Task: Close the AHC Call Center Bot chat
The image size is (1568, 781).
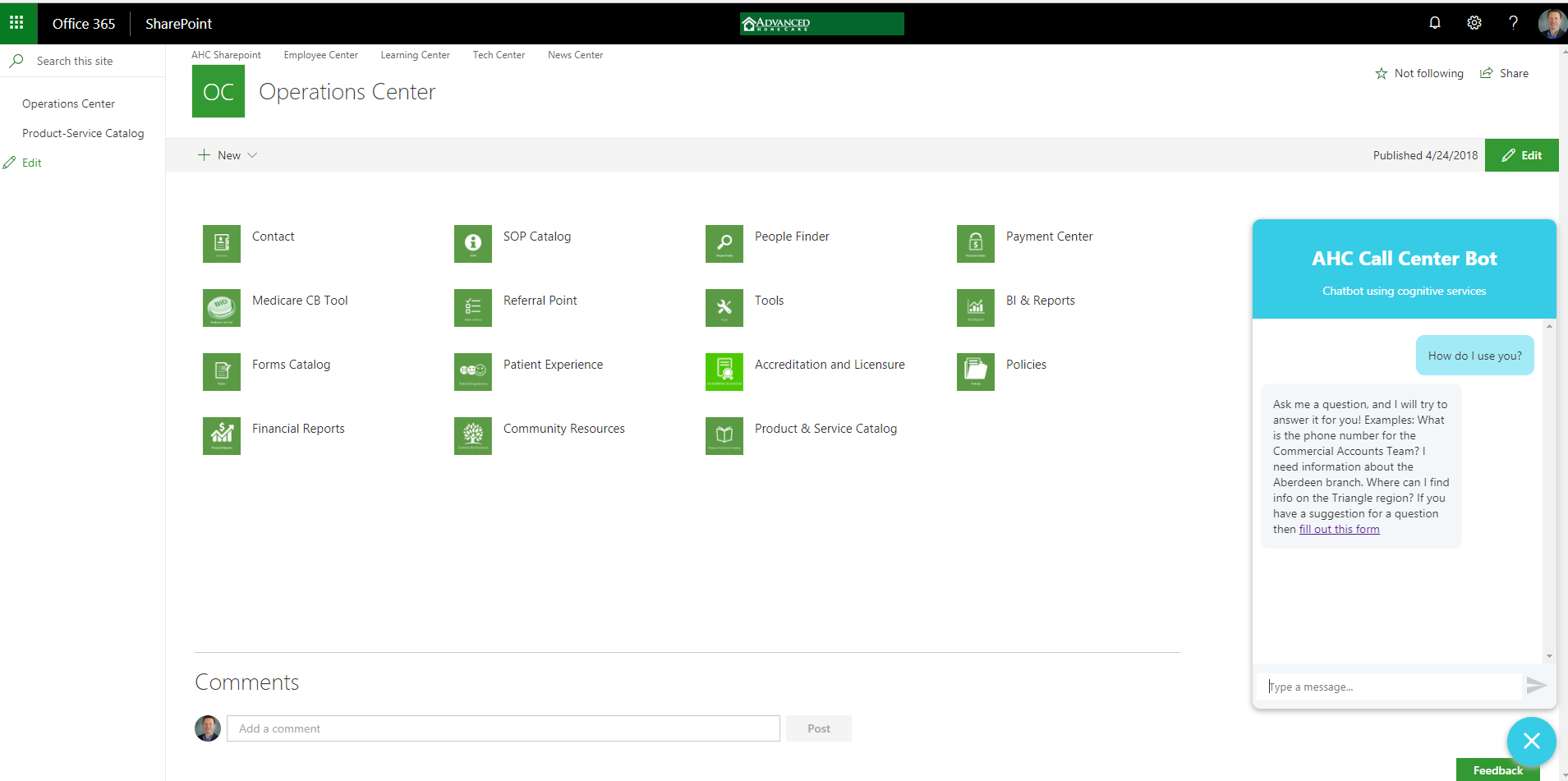Action: click(1530, 741)
